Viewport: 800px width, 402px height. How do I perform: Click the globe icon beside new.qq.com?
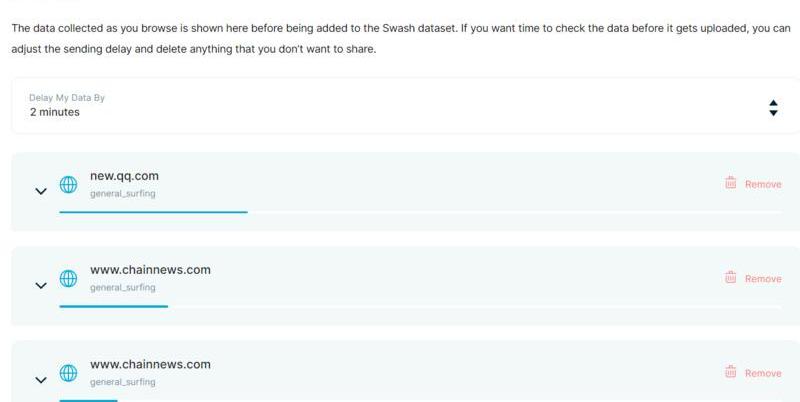pyautogui.click(x=68, y=185)
